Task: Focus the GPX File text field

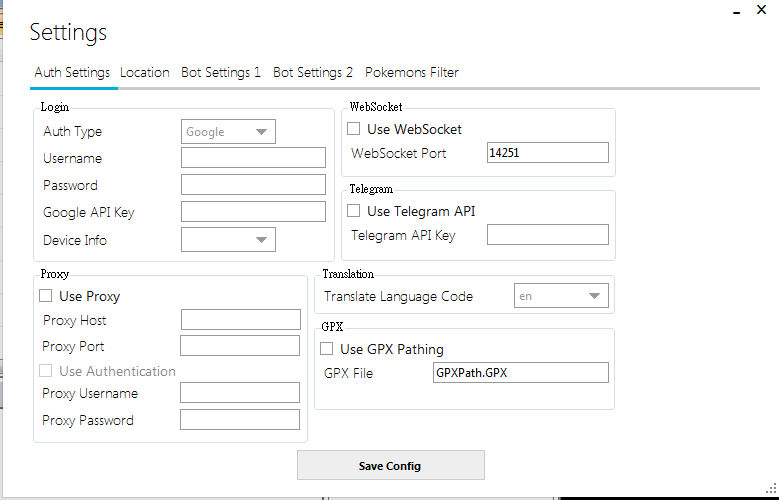Action: coord(520,373)
